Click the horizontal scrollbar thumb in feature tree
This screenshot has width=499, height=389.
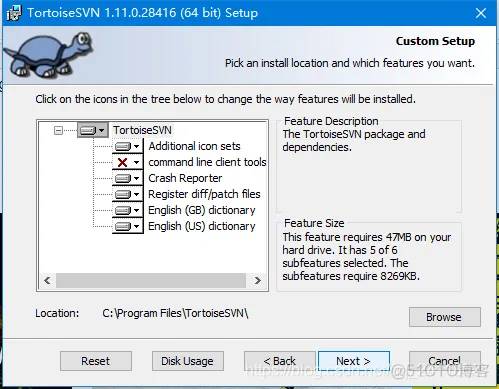coord(151,280)
